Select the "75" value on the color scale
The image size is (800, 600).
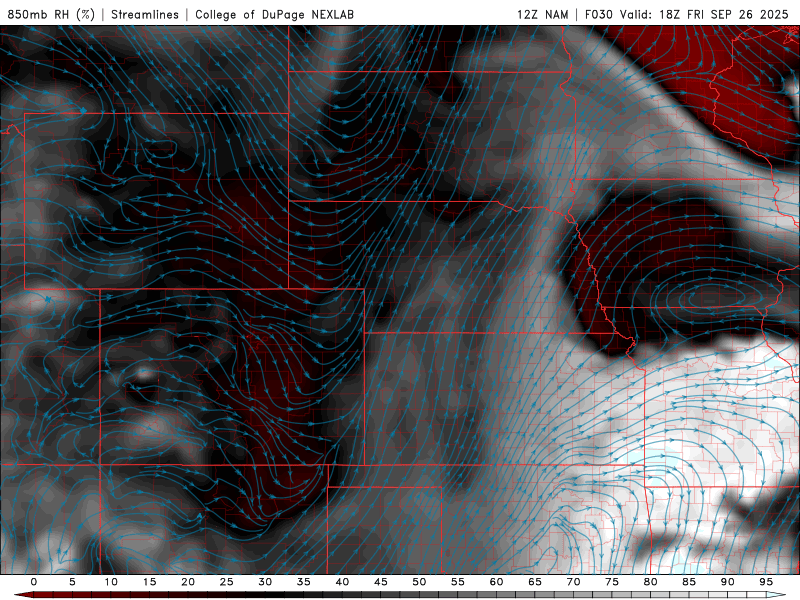coord(612,582)
